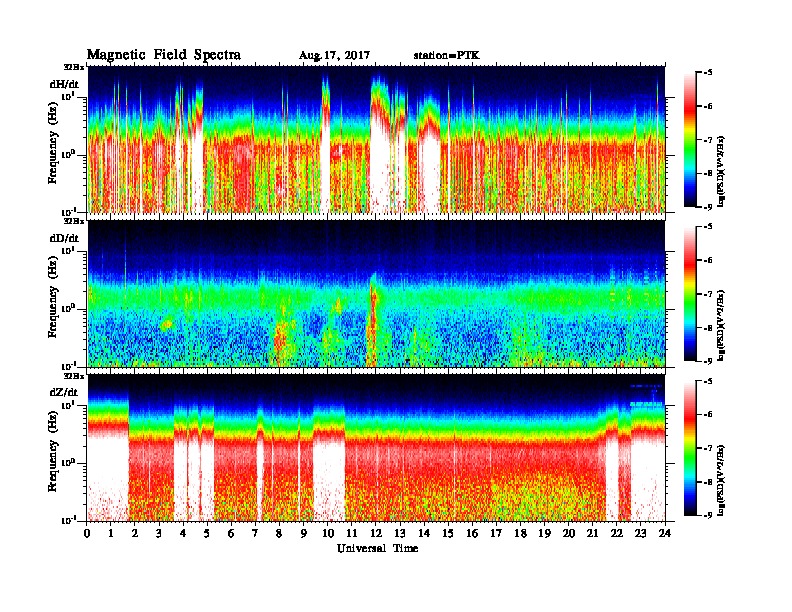
Task: Click the 1 hour tick label
Action: 112,534
